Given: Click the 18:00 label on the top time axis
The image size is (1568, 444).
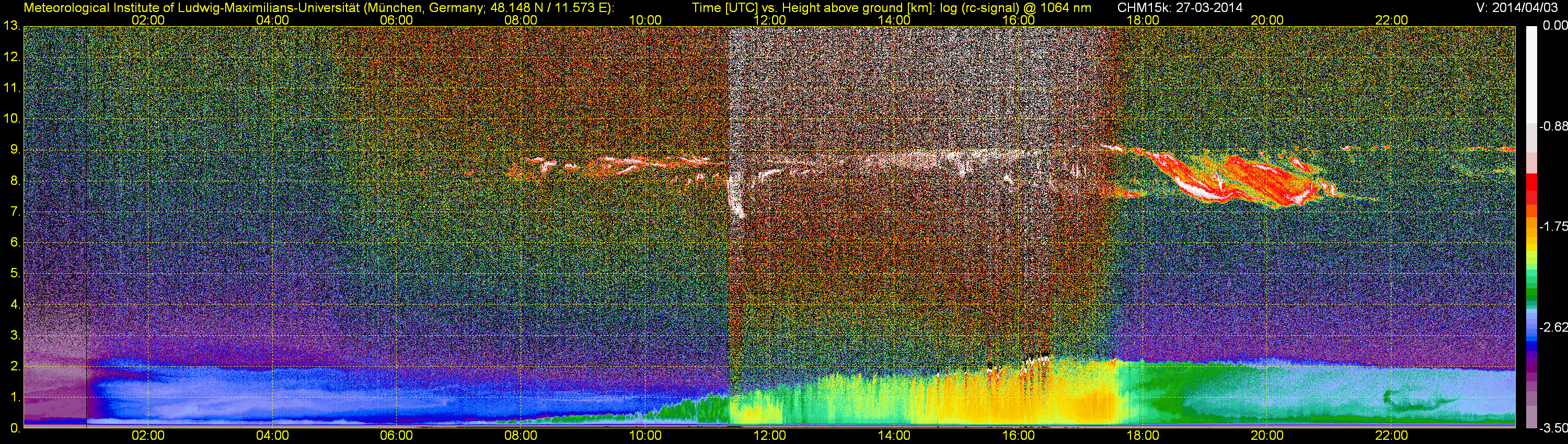Looking at the screenshot, I should click(x=1143, y=20).
